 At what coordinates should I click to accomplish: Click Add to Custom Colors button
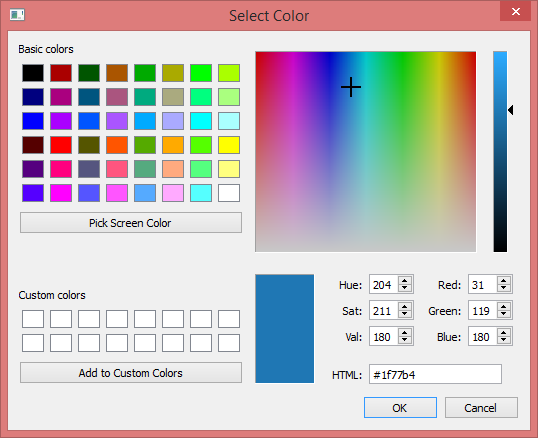[131, 373]
